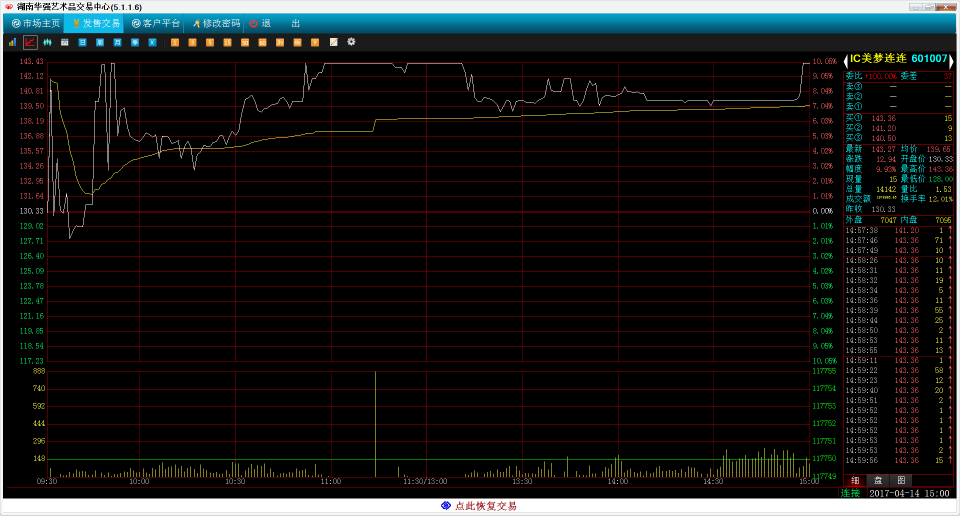Open the 市场主页 tab

[x=36, y=23]
